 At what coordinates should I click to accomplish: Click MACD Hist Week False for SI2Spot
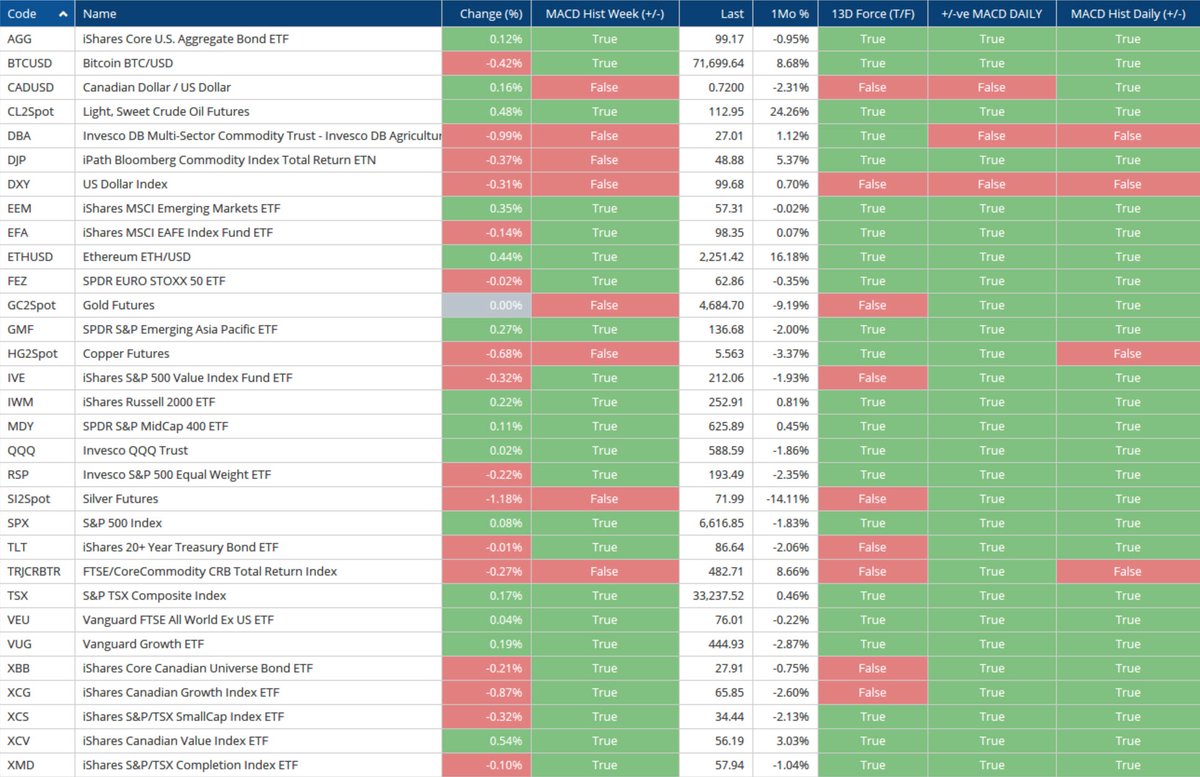tap(605, 498)
